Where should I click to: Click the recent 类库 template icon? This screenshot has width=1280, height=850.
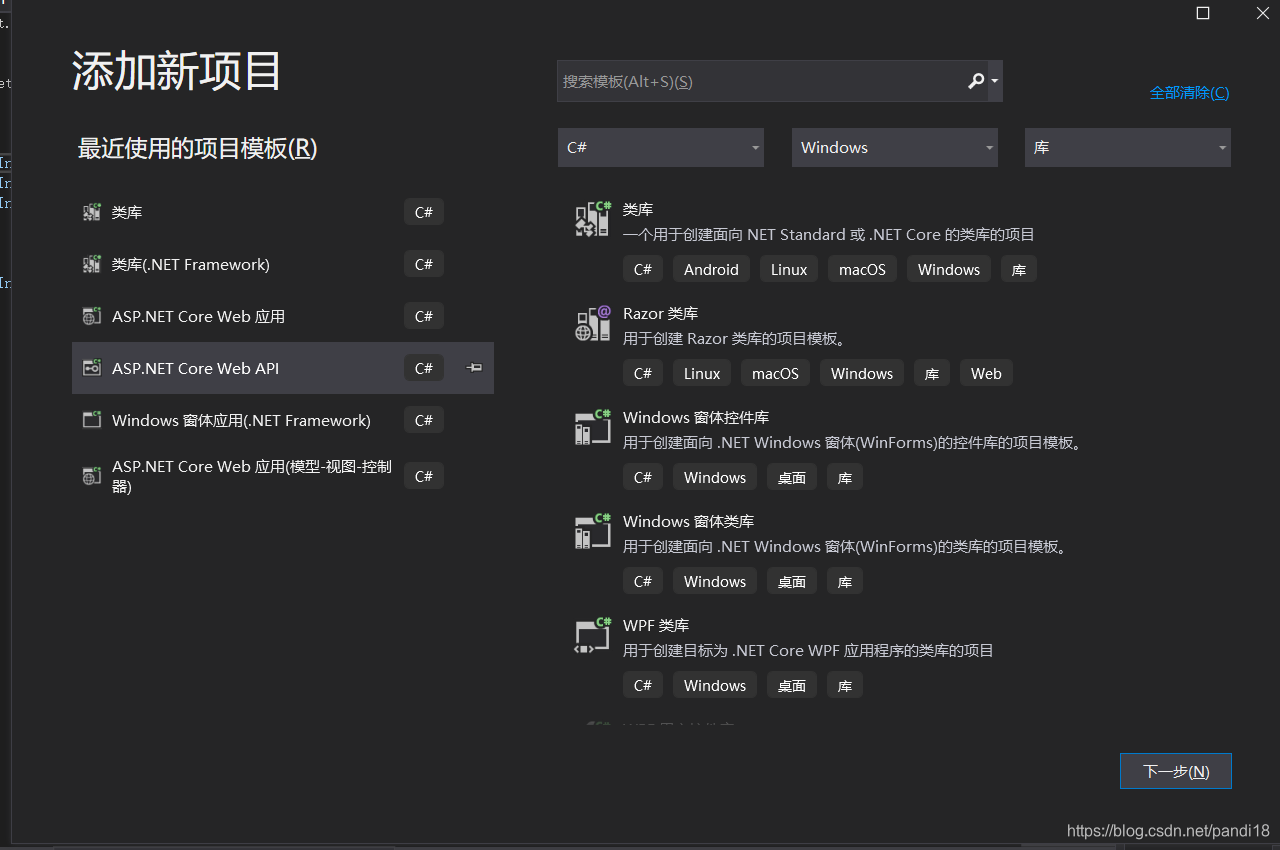tap(92, 212)
